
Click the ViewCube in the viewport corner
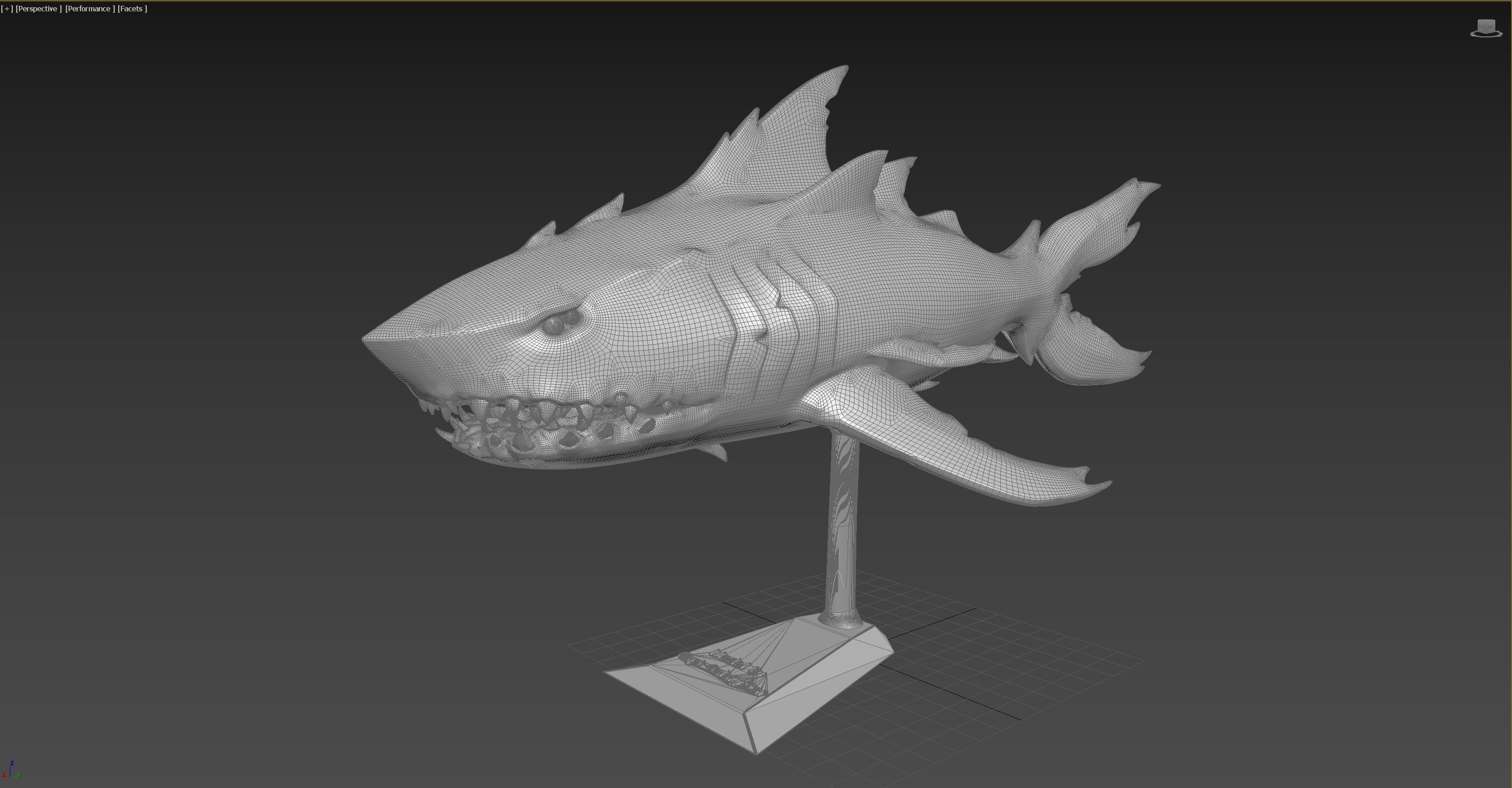1485,28
